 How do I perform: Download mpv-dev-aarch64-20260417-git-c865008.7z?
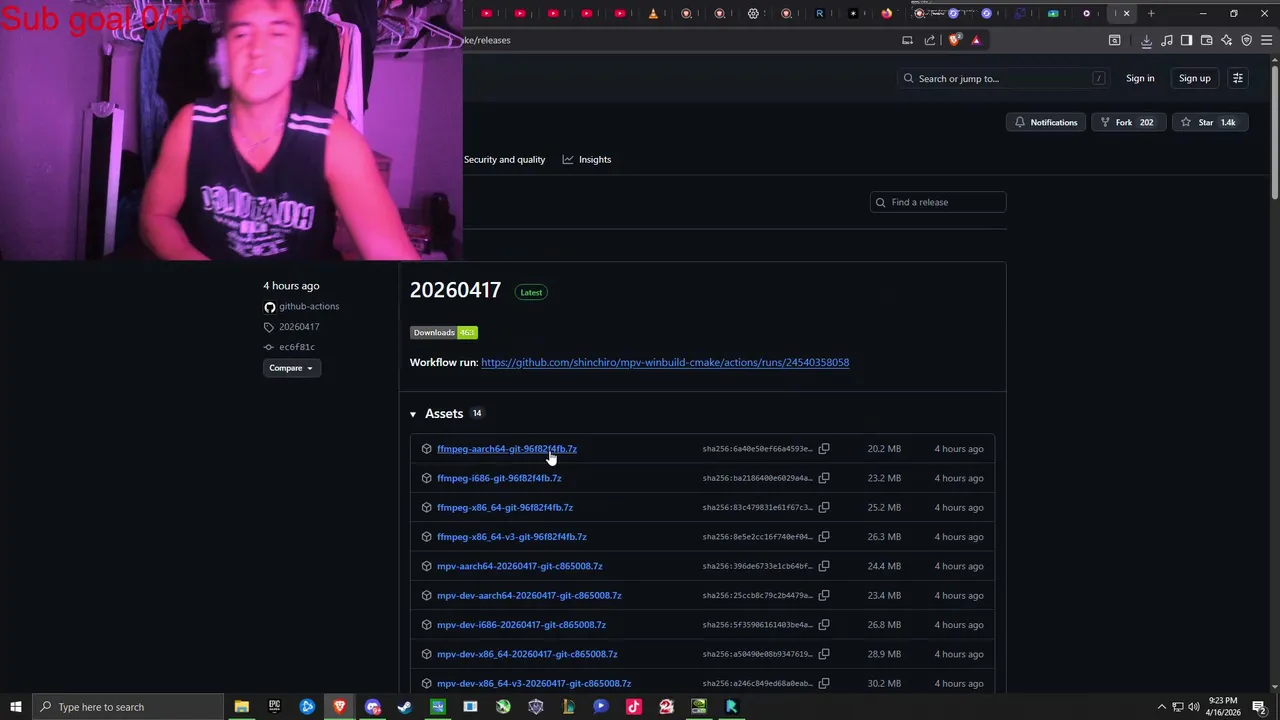529,595
